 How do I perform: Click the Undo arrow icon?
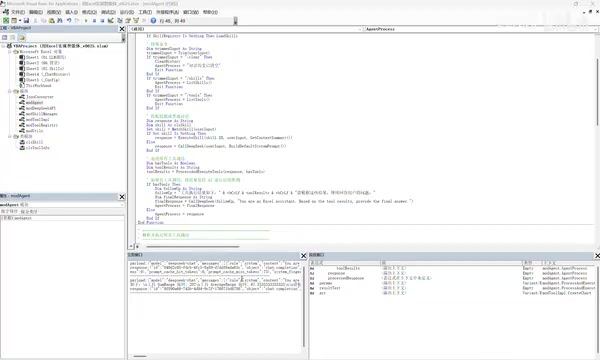click(x=69, y=21)
